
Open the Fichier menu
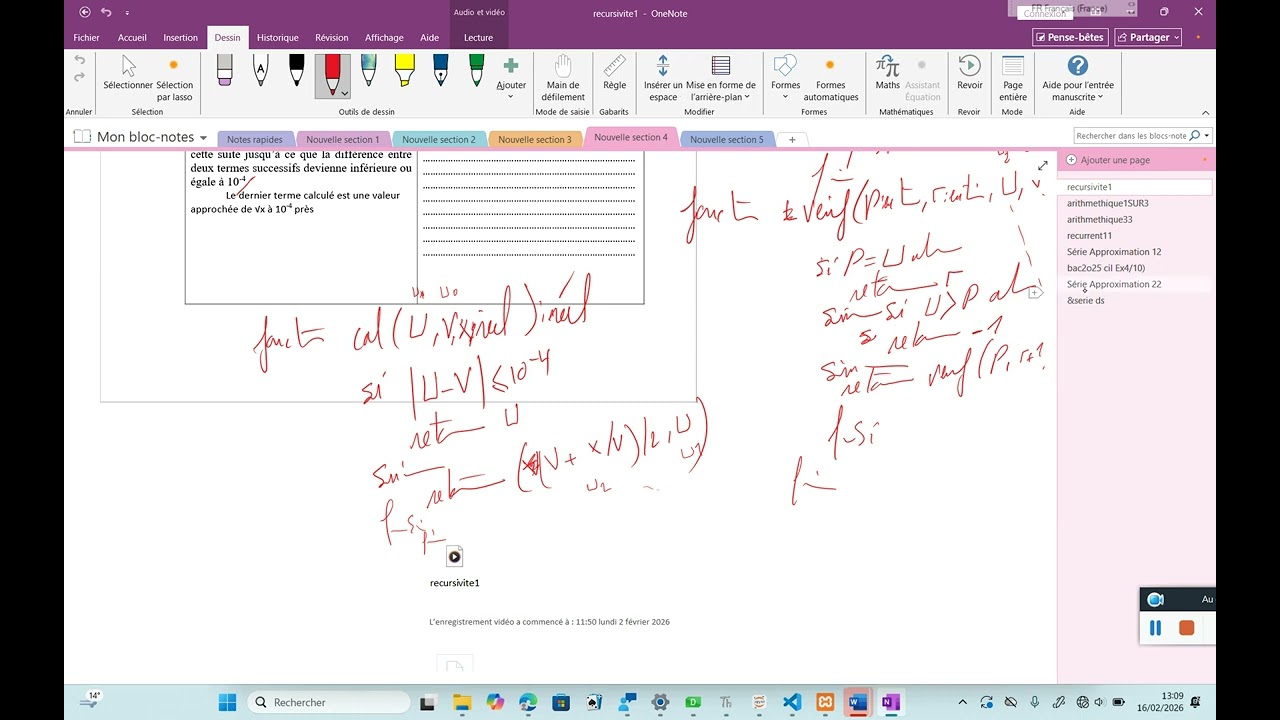pos(86,38)
